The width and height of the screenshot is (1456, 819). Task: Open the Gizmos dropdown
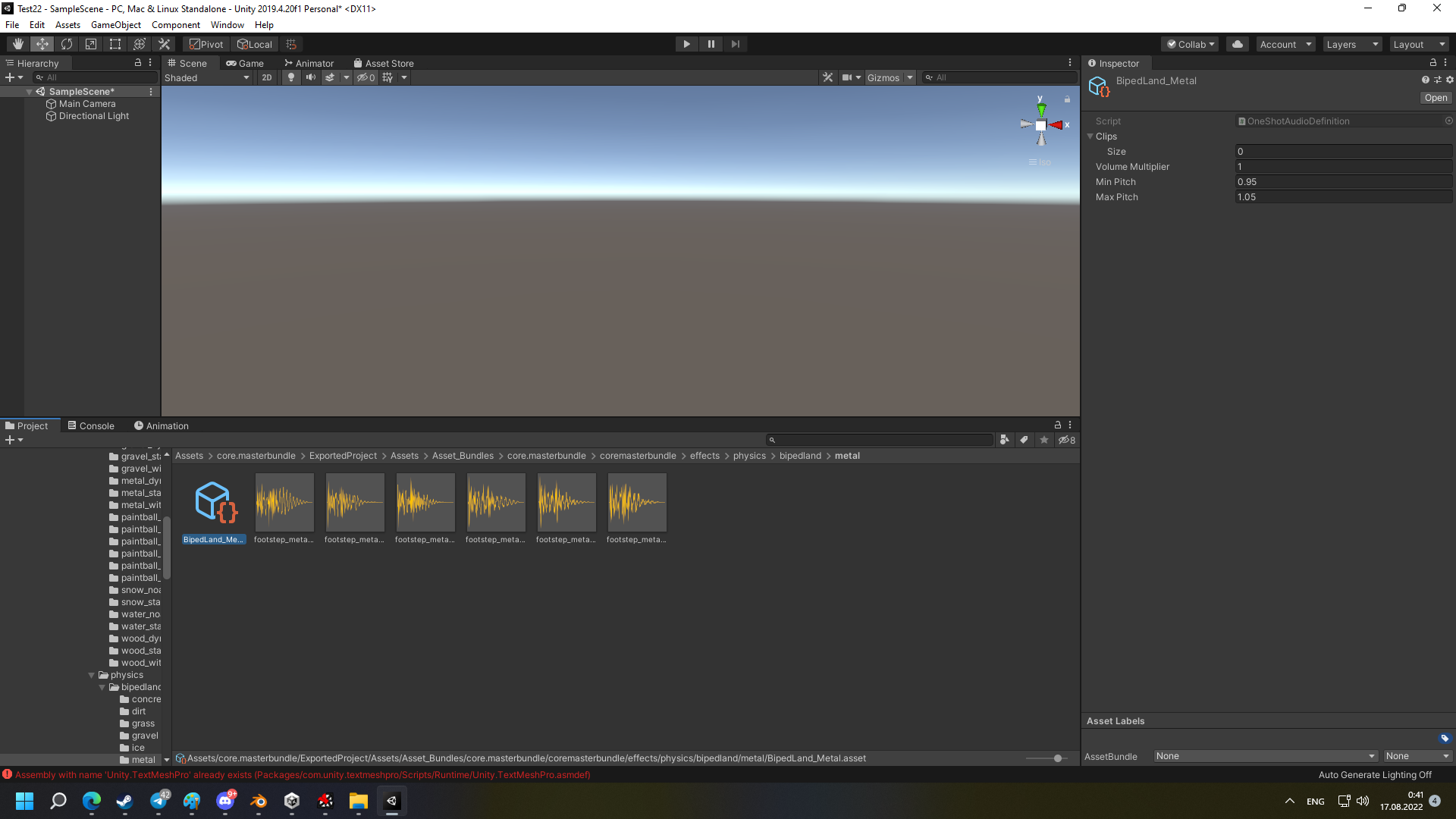(890, 77)
